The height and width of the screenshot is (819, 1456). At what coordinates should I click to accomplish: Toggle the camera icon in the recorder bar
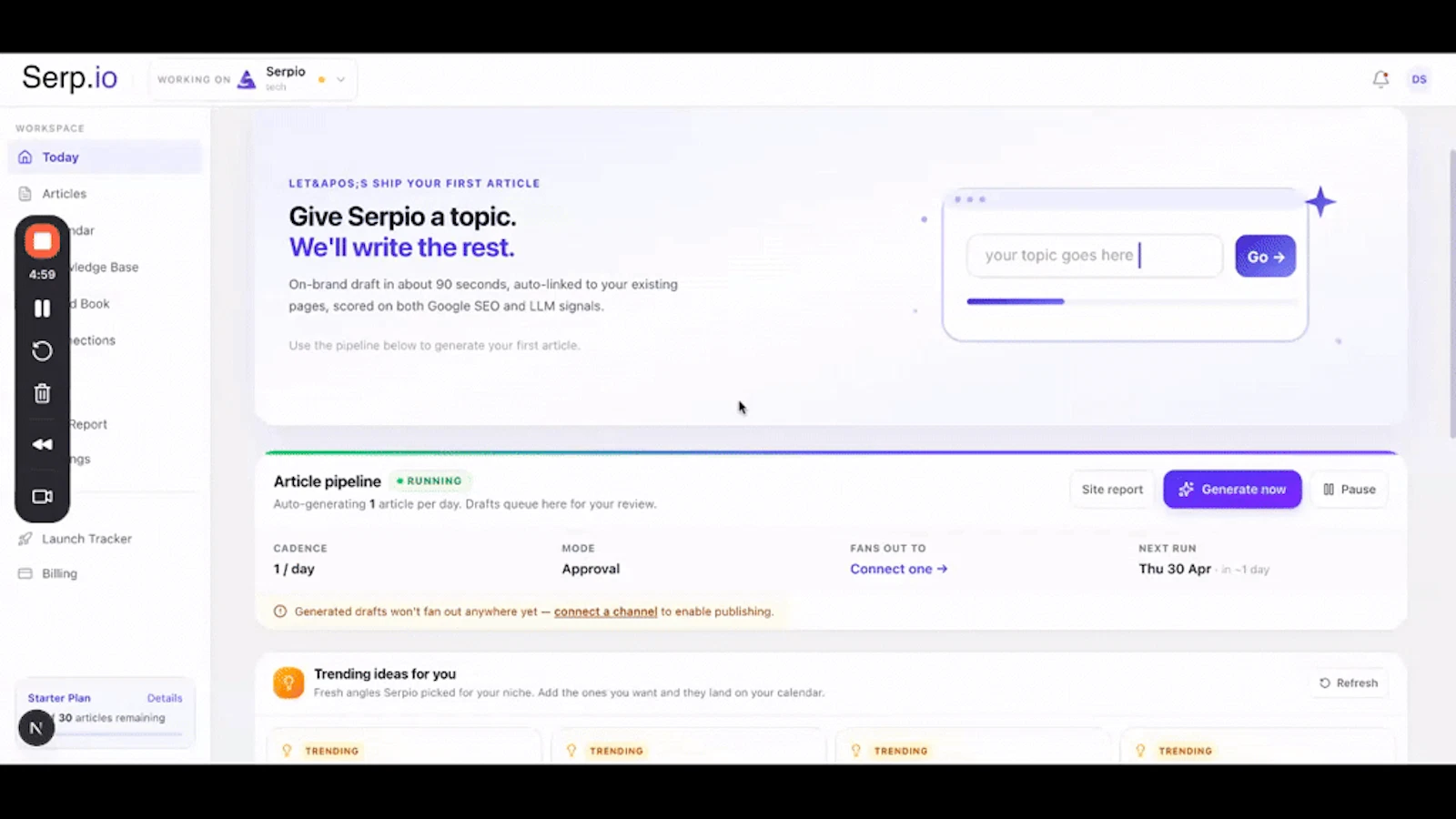tap(42, 497)
